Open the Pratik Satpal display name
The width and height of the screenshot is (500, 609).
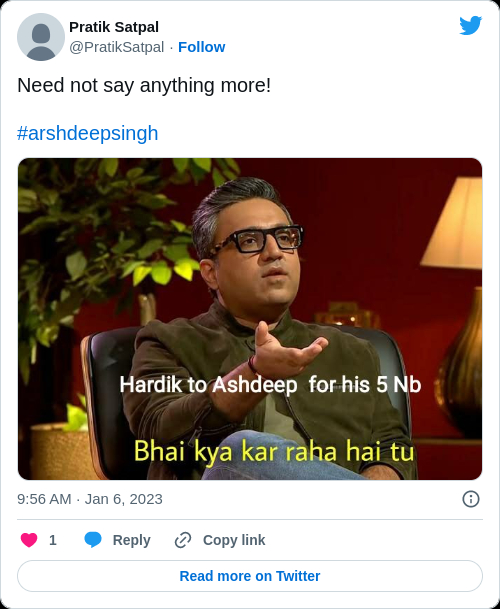(114, 27)
